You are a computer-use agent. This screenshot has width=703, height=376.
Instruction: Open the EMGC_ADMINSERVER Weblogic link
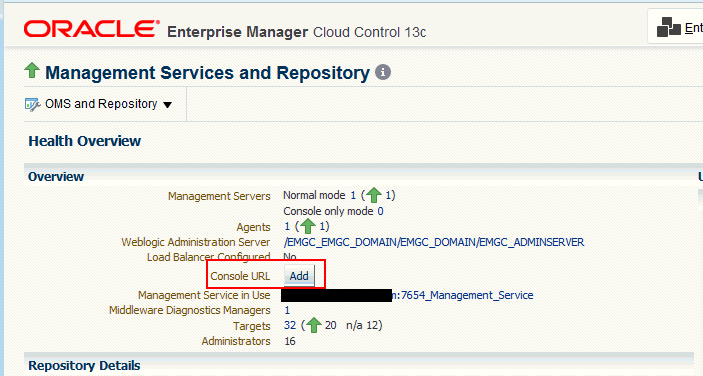[434, 242]
